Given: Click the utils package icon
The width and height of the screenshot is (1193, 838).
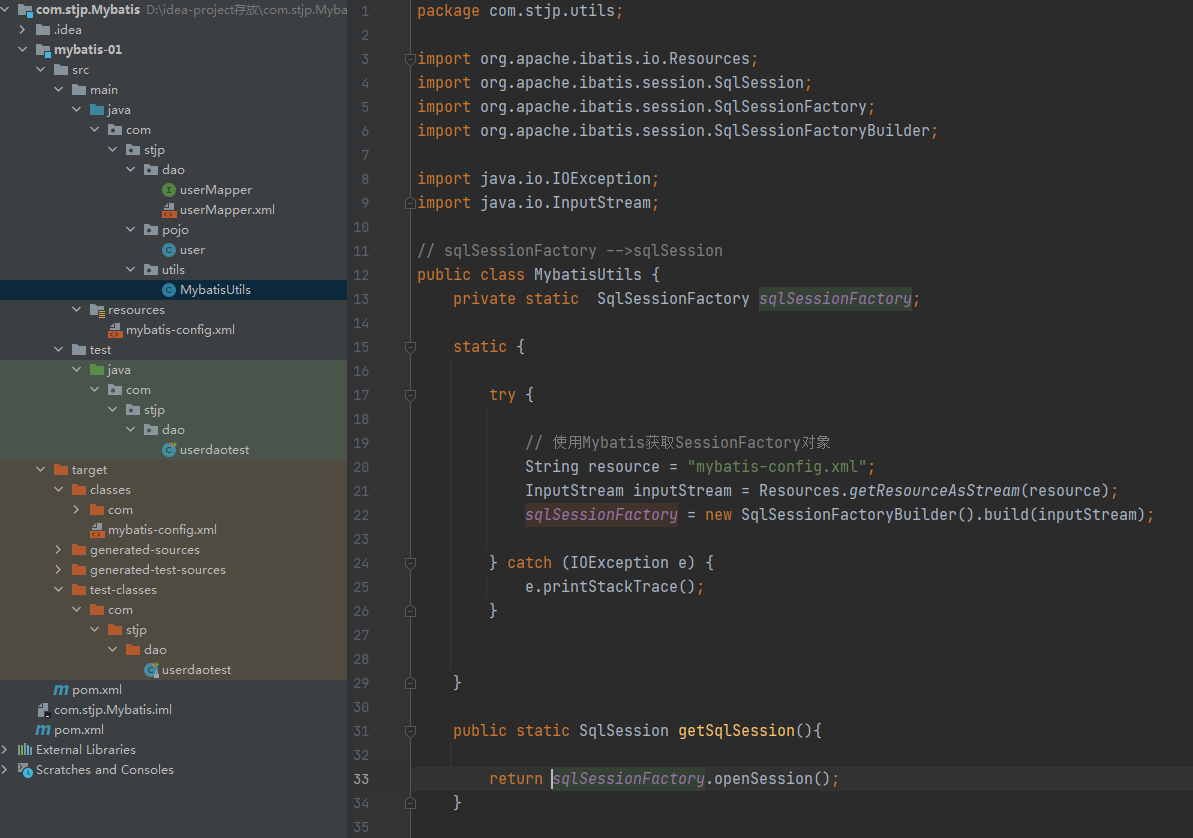Looking at the screenshot, I should (151, 269).
